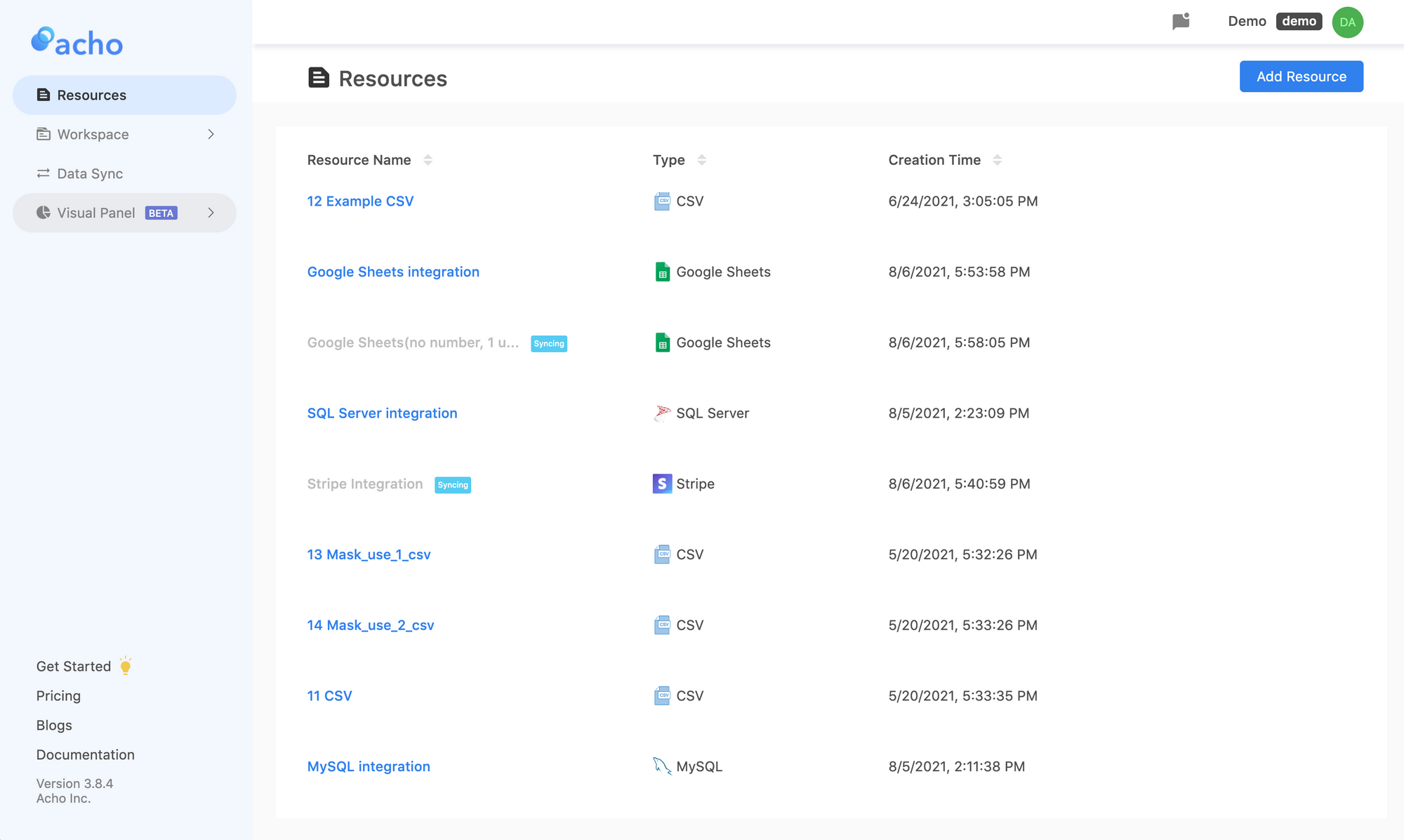Click the CSV icon for 13 Mask_use_1_csv
Viewport: 1404px width, 840px height.
tap(662, 554)
